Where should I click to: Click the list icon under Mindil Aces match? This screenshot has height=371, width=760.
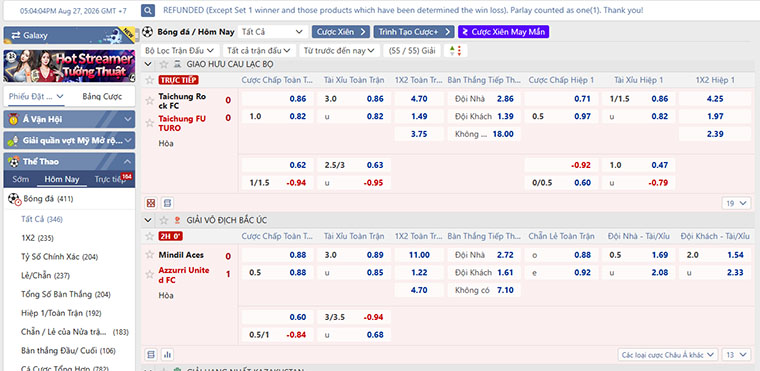151,355
